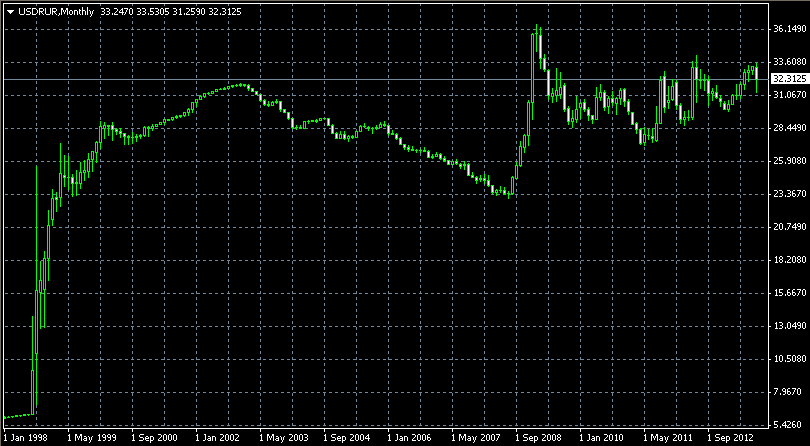Click the 33.6080 price scale label
Viewport: 810px width, 446px height.
pyautogui.click(x=790, y=62)
